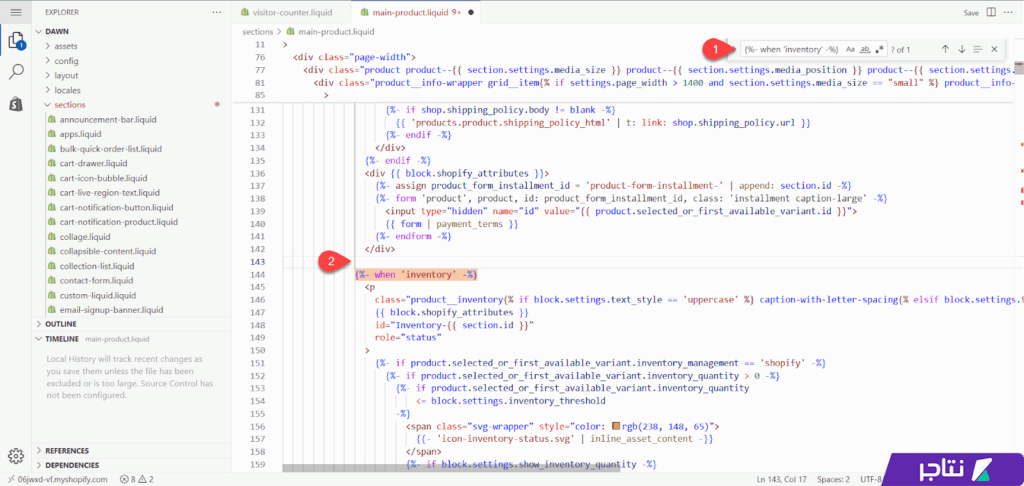
Task: Open the hamburger application menu
Action: pos(15,12)
